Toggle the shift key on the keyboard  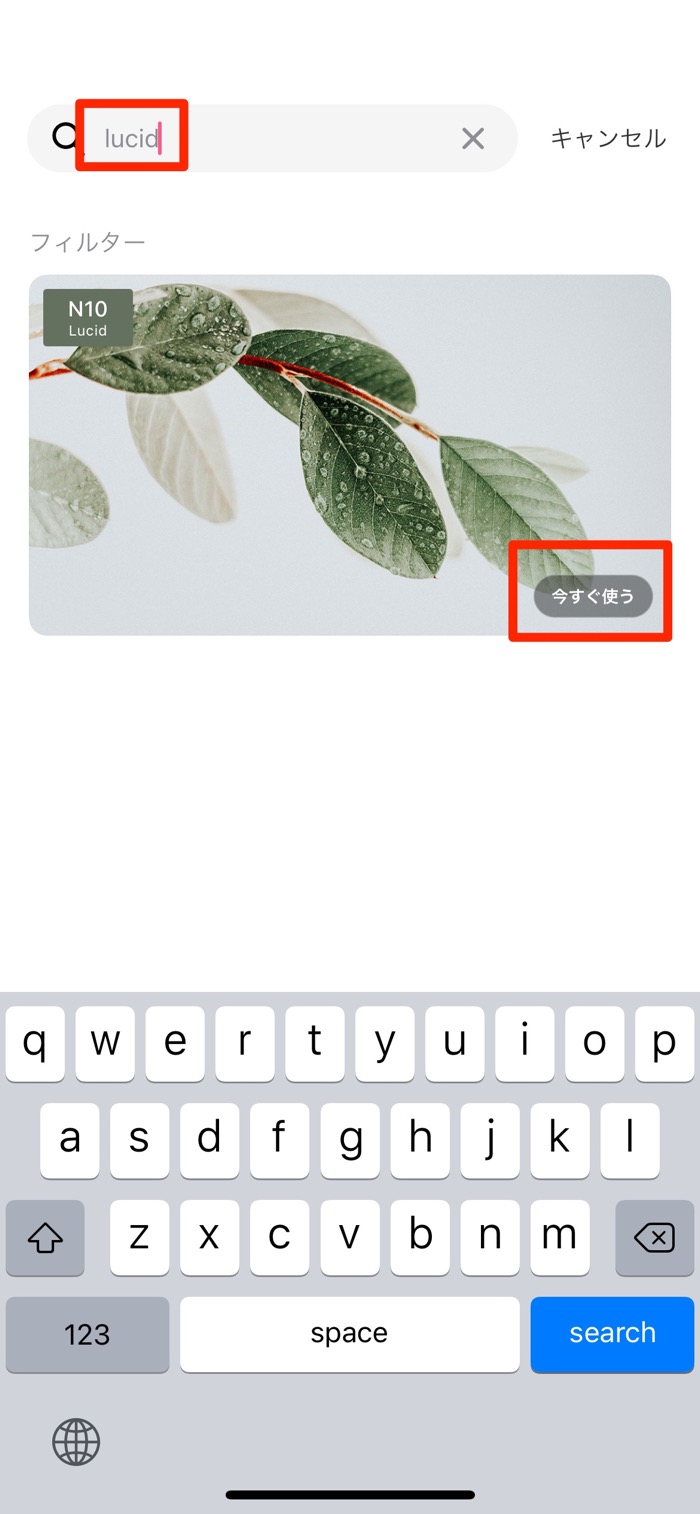(45, 1238)
